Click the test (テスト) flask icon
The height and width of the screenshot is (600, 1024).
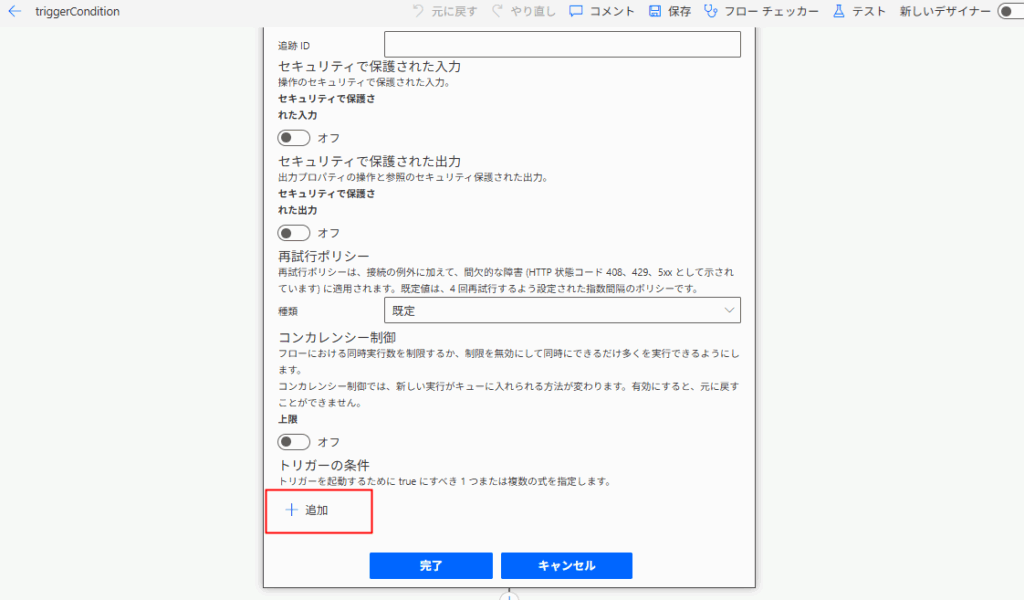(x=839, y=11)
